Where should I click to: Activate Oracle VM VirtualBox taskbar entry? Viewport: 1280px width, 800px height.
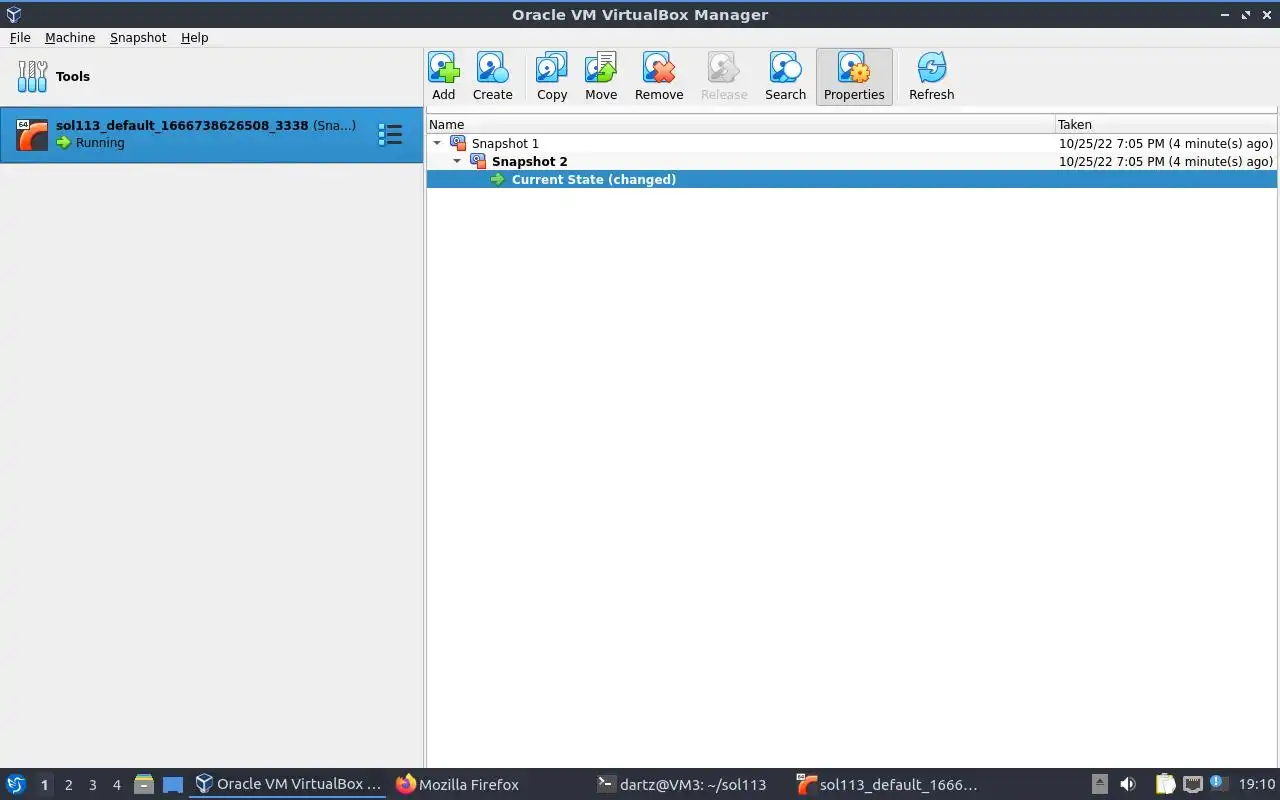pyautogui.click(x=288, y=784)
